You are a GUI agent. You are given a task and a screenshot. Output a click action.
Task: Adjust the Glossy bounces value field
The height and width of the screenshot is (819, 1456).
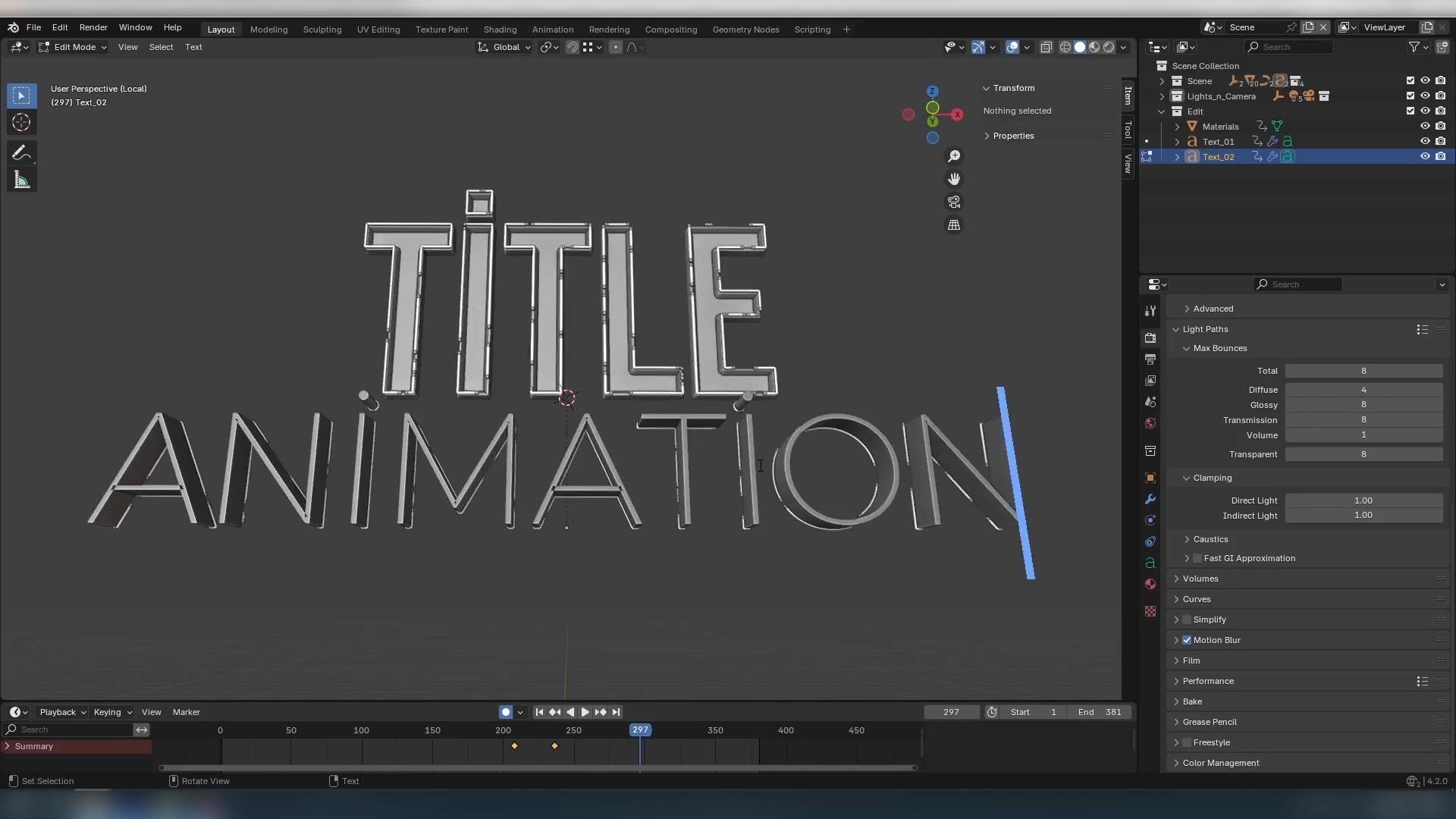point(1363,405)
